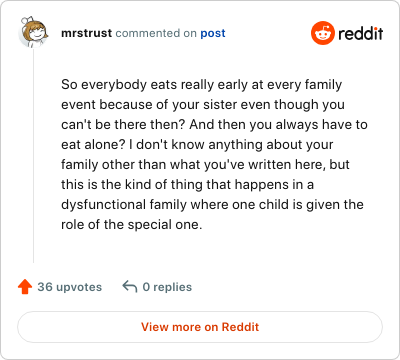Click the orange upvote arrow icon

(25, 287)
